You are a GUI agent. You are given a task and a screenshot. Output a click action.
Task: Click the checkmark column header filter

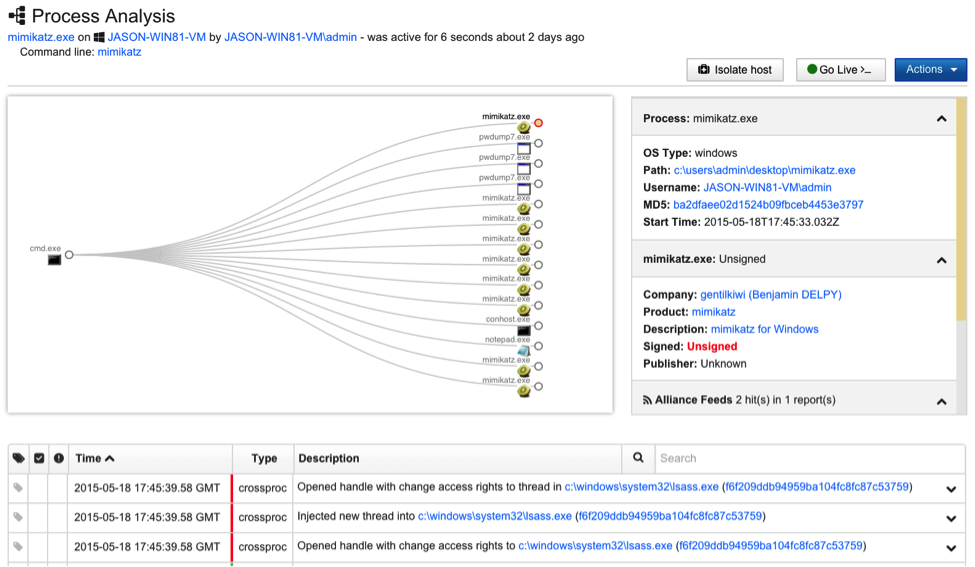(39, 458)
